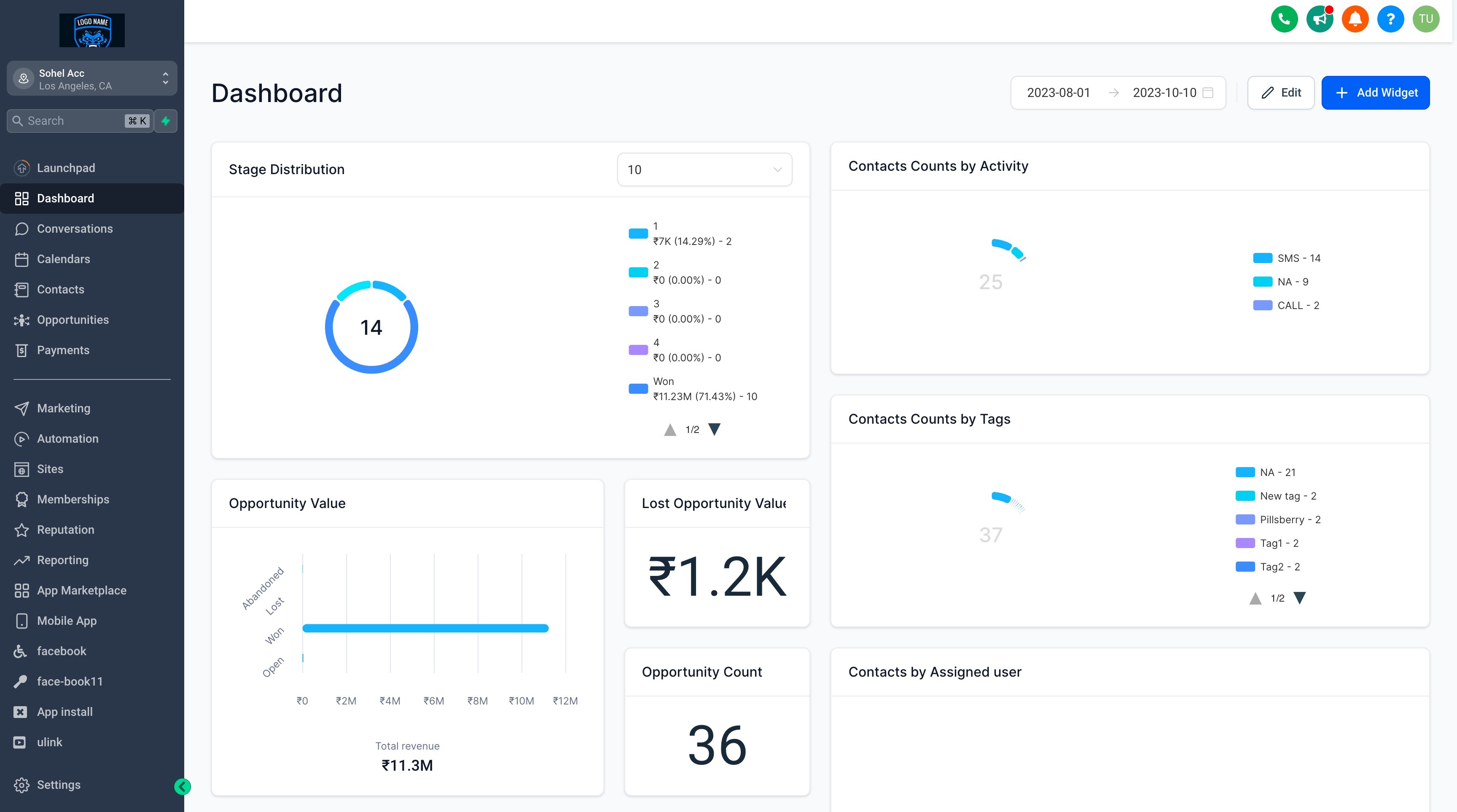This screenshot has width=1457, height=812.
Task: Open the TU user avatar menu
Action: tap(1425, 19)
